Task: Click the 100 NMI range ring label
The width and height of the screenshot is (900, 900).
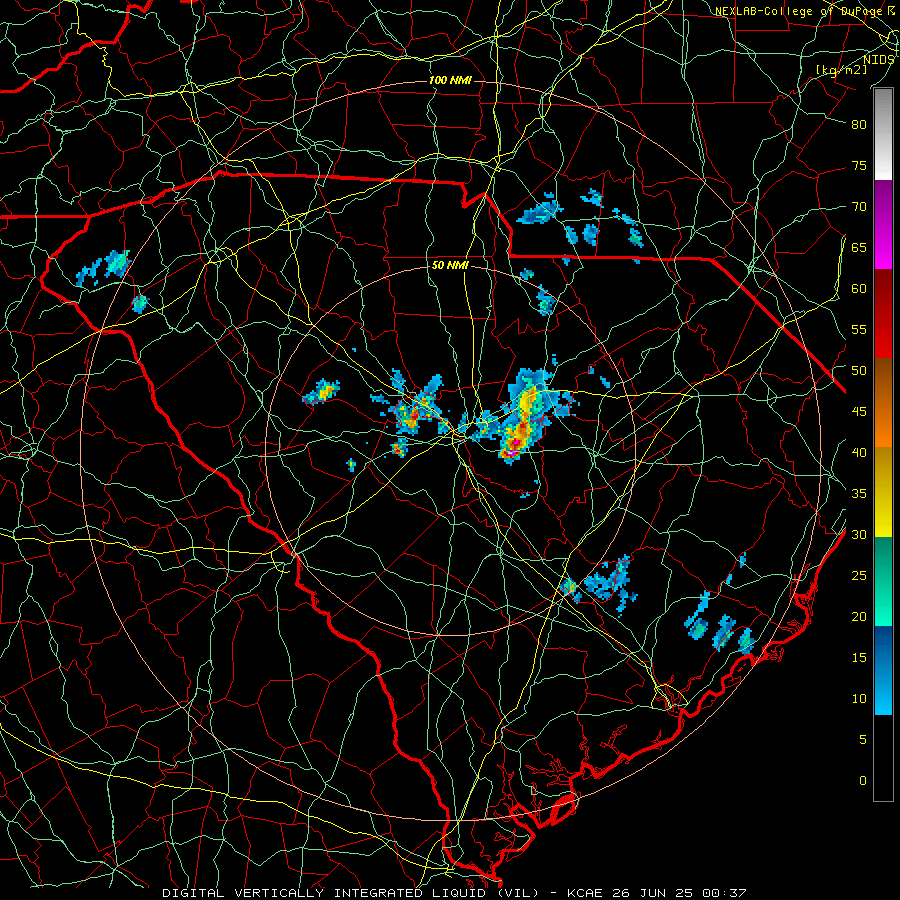Action: tap(450, 80)
